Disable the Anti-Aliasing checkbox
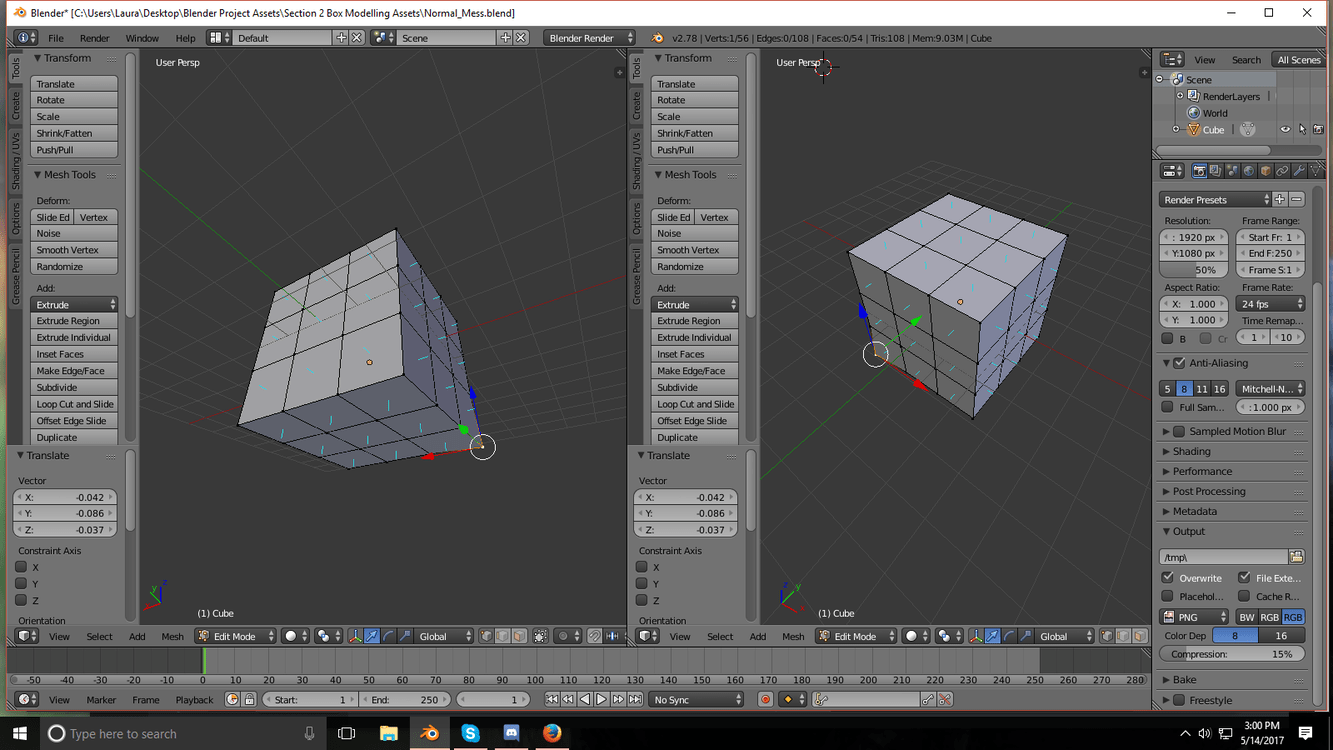This screenshot has height=750, width=1333. (1180, 363)
